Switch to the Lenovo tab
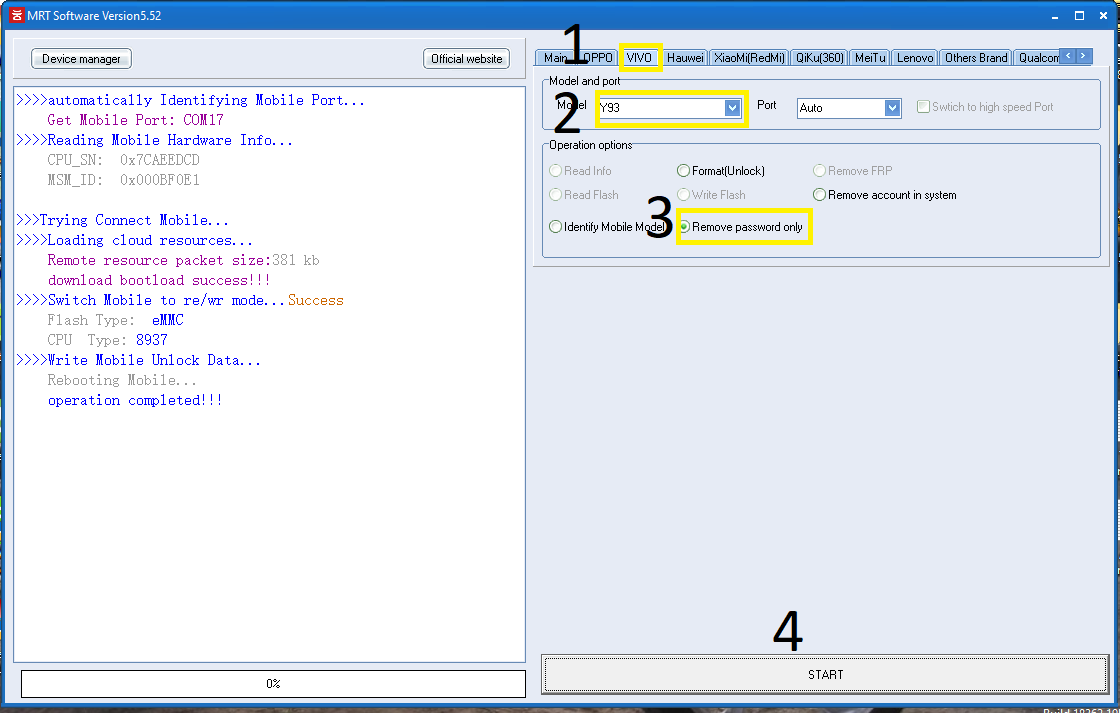1120x713 pixels. [915, 58]
